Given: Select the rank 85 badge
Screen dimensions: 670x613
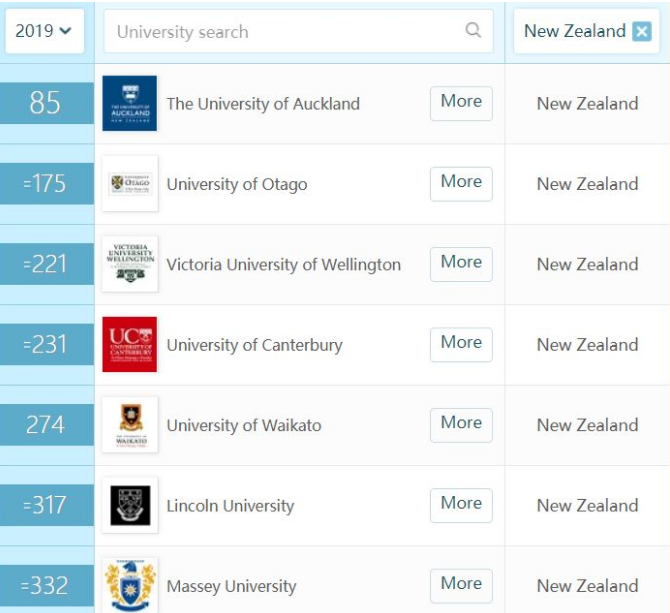Looking at the screenshot, I should coord(46,103).
